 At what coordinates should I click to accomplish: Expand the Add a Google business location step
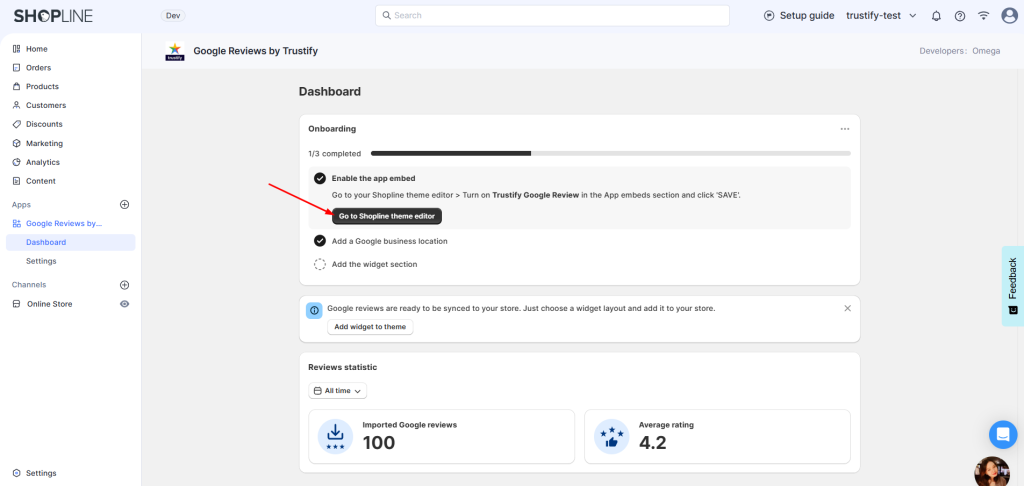point(389,241)
